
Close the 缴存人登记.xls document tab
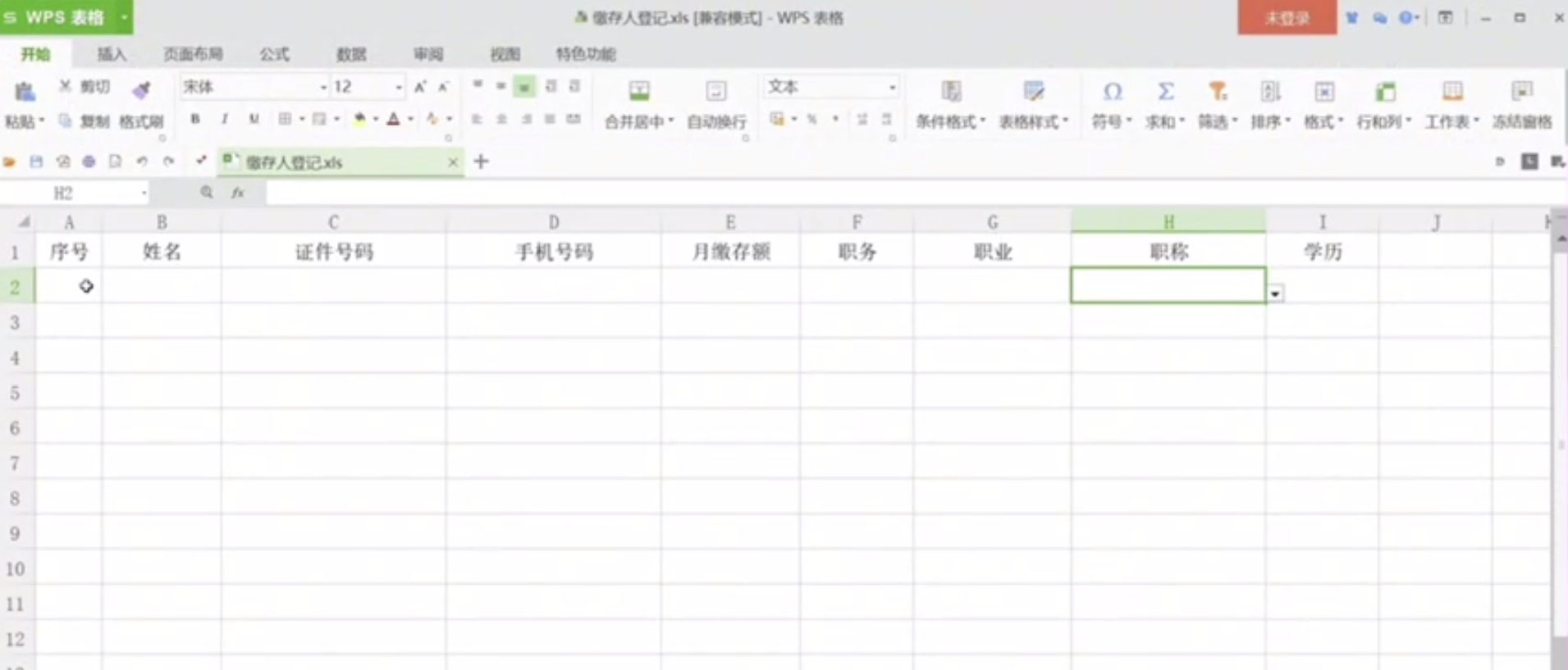452,162
